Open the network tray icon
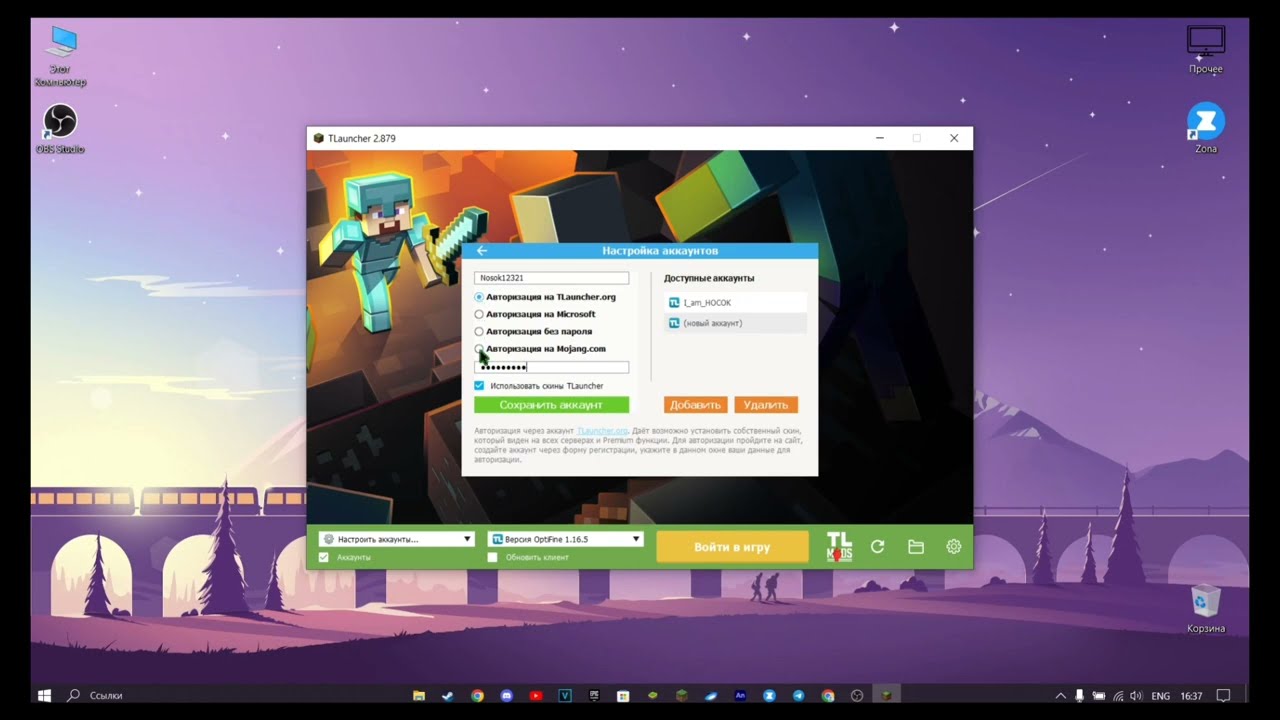Viewport: 1280px width, 720px height. point(1118,696)
